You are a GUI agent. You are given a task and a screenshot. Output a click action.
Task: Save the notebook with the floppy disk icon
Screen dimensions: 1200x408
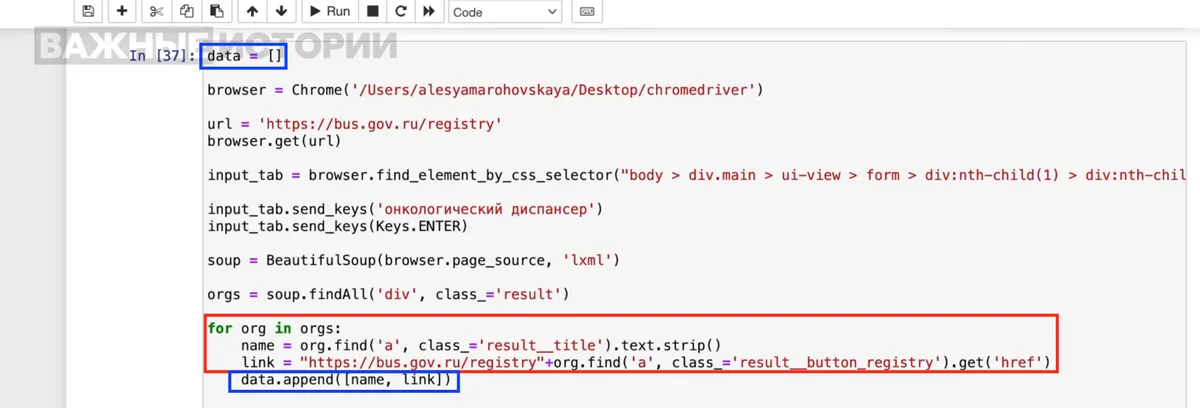pyautogui.click(x=88, y=11)
